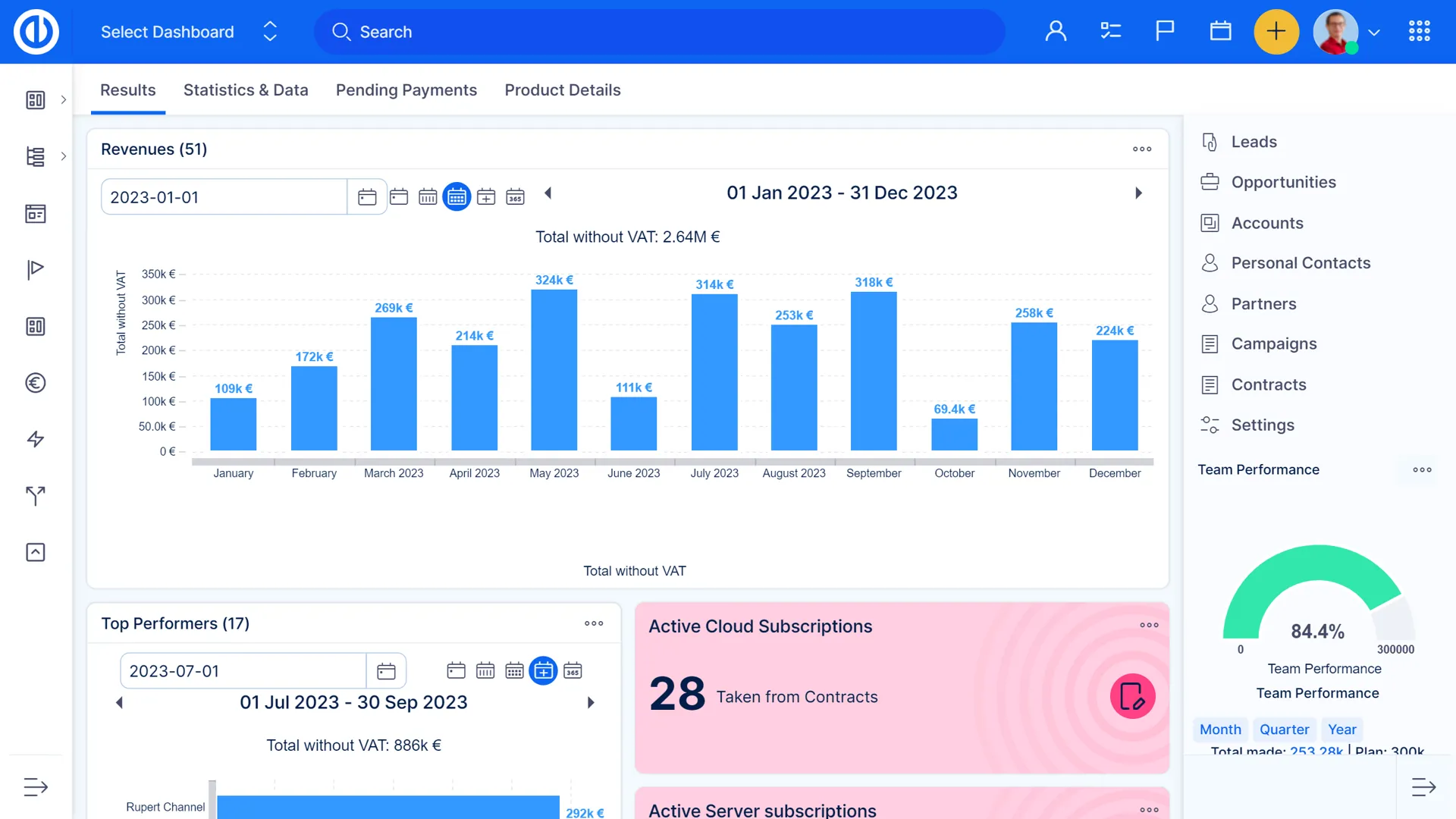Open the task checklist icon in header
Image resolution: width=1456 pixels, height=819 pixels.
point(1110,31)
